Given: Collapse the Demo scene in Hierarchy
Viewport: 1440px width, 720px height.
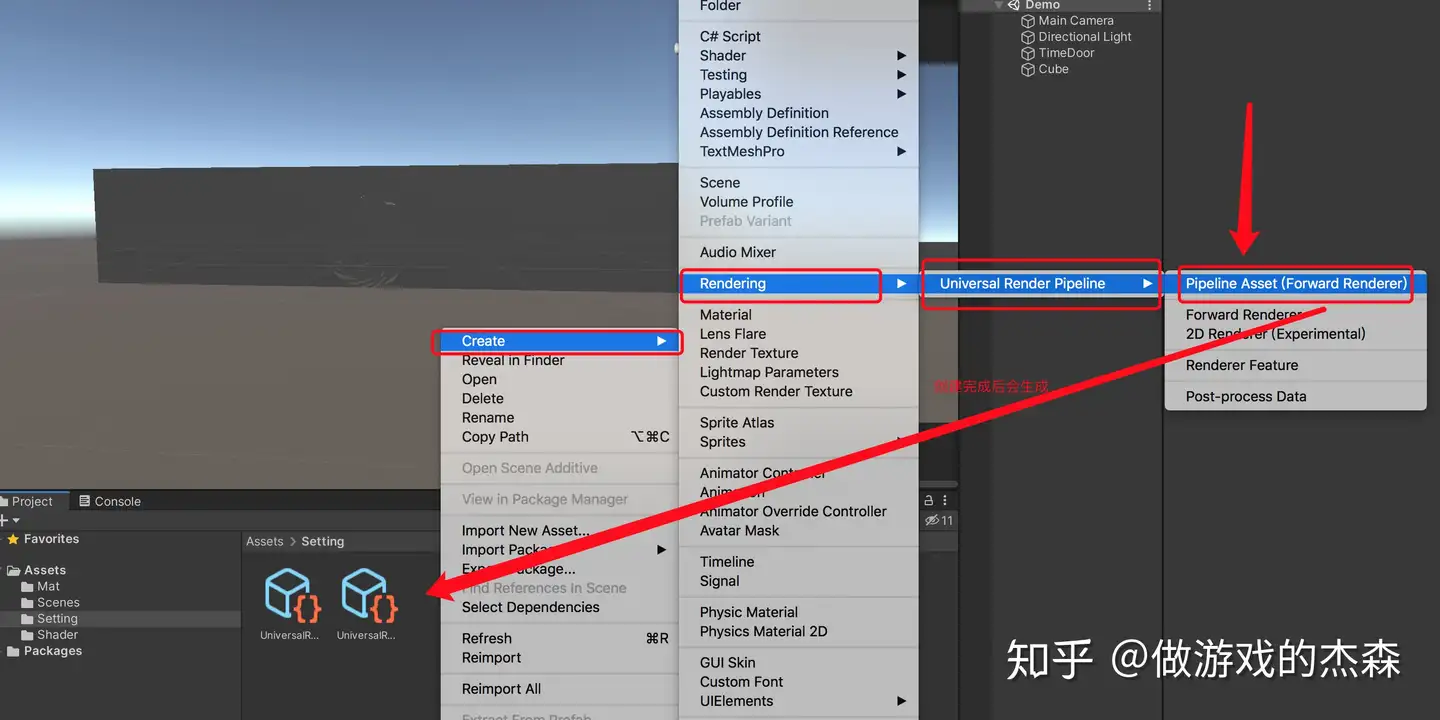Looking at the screenshot, I should click(998, 5).
